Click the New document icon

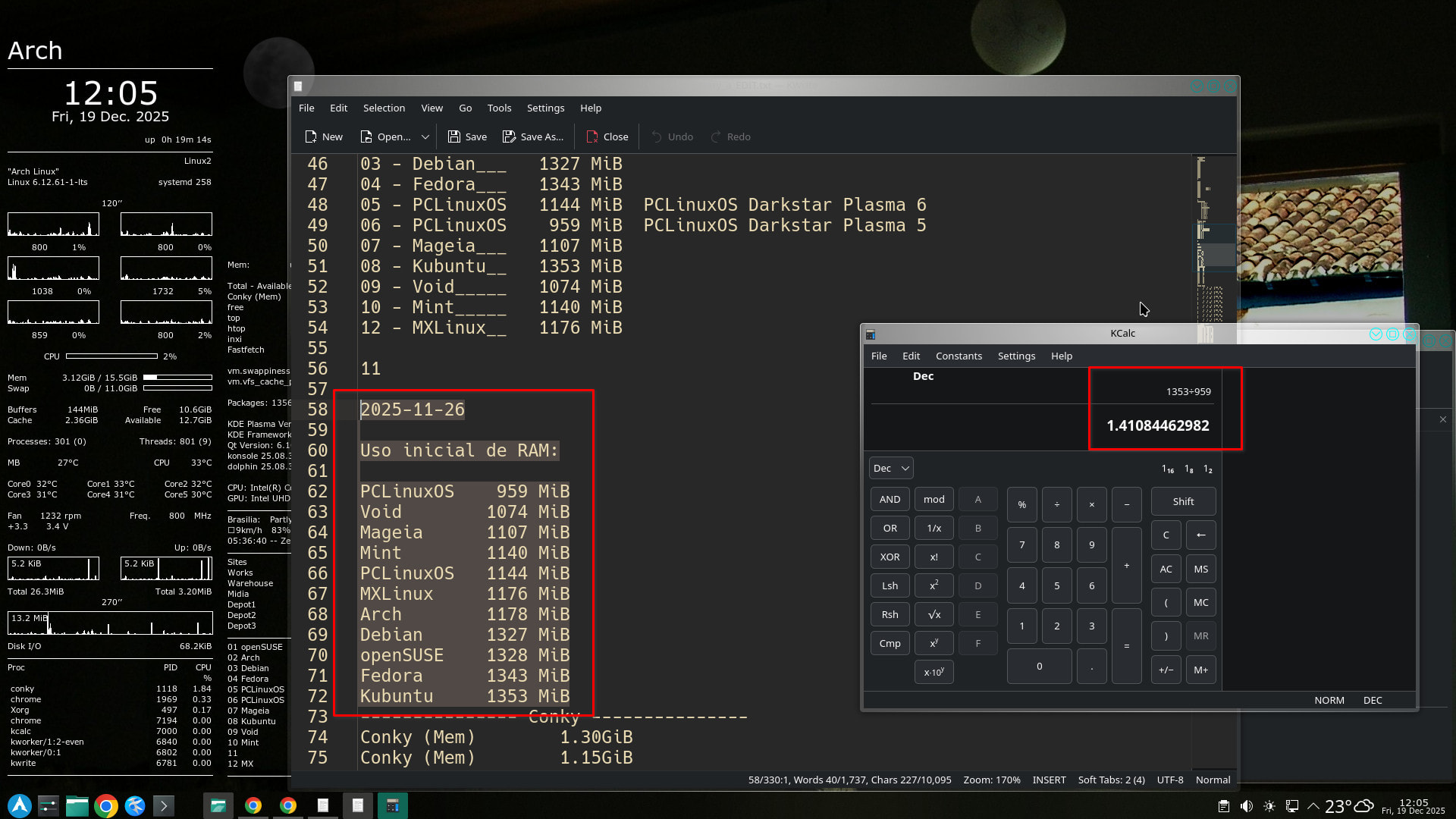(311, 136)
